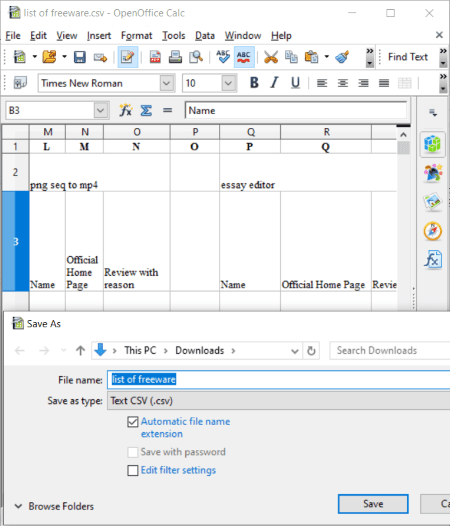The image size is (450, 526).
Task: Align text right
Action: [363, 83]
